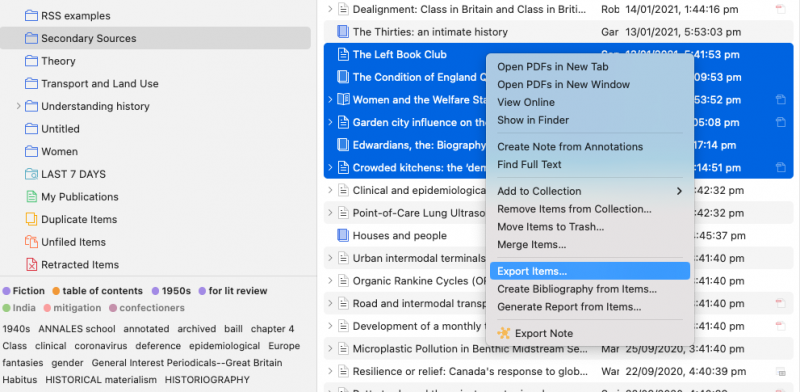Click the My Publications document icon
Viewport: 800px width, 392px height.
click(31, 197)
